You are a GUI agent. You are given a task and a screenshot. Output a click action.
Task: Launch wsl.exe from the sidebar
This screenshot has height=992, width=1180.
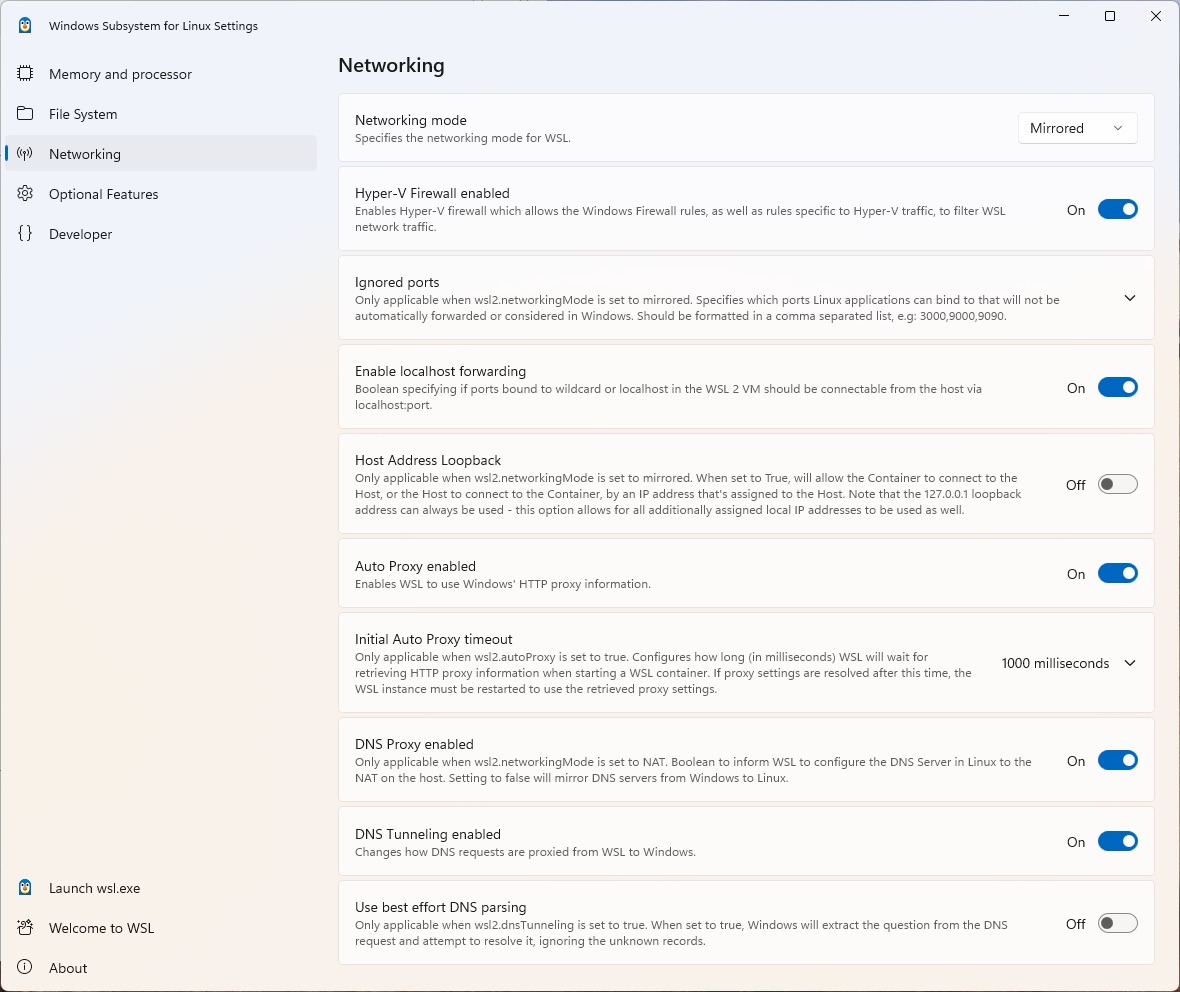[161, 888]
